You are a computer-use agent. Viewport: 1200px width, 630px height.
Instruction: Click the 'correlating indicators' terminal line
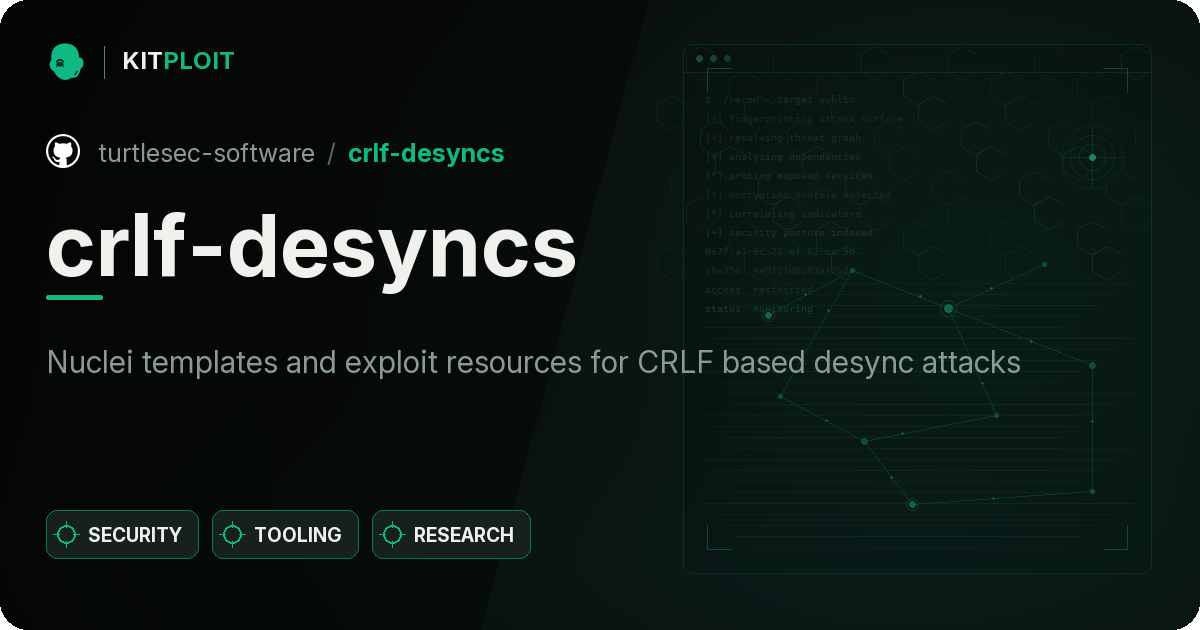(783, 214)
